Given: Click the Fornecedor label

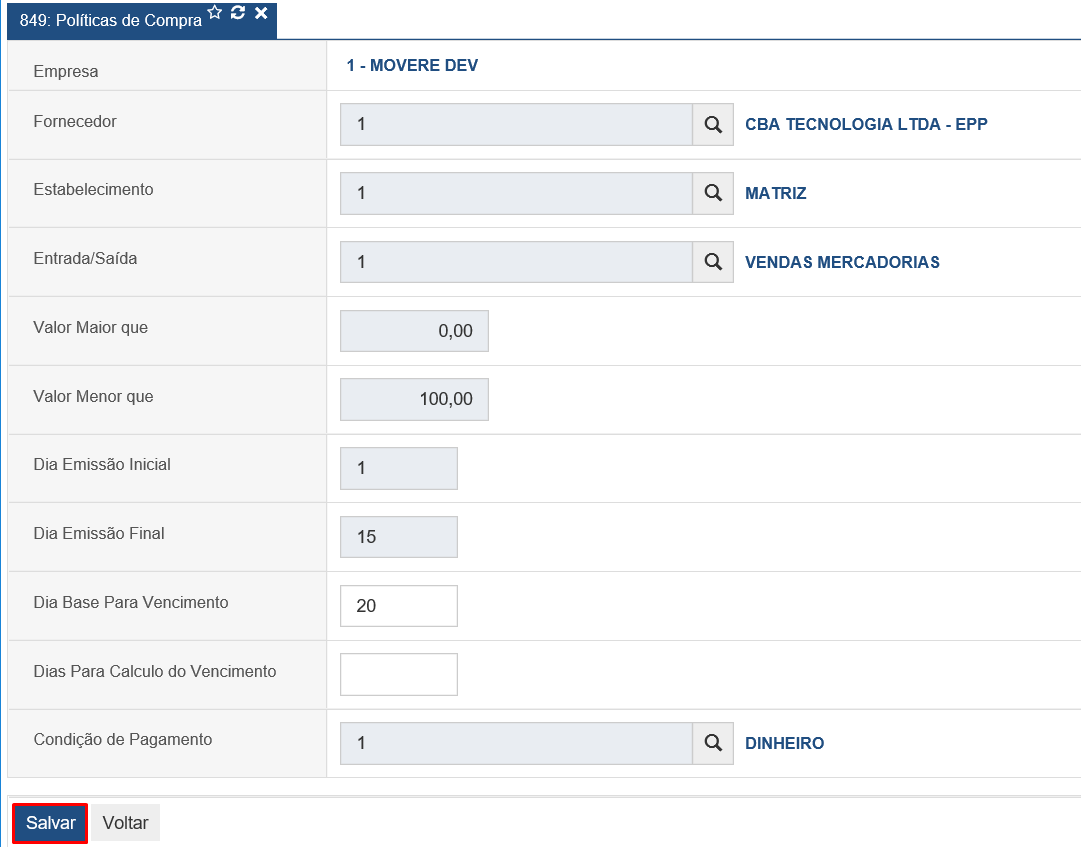Looking at the screenshot, I should coord(75,121).
